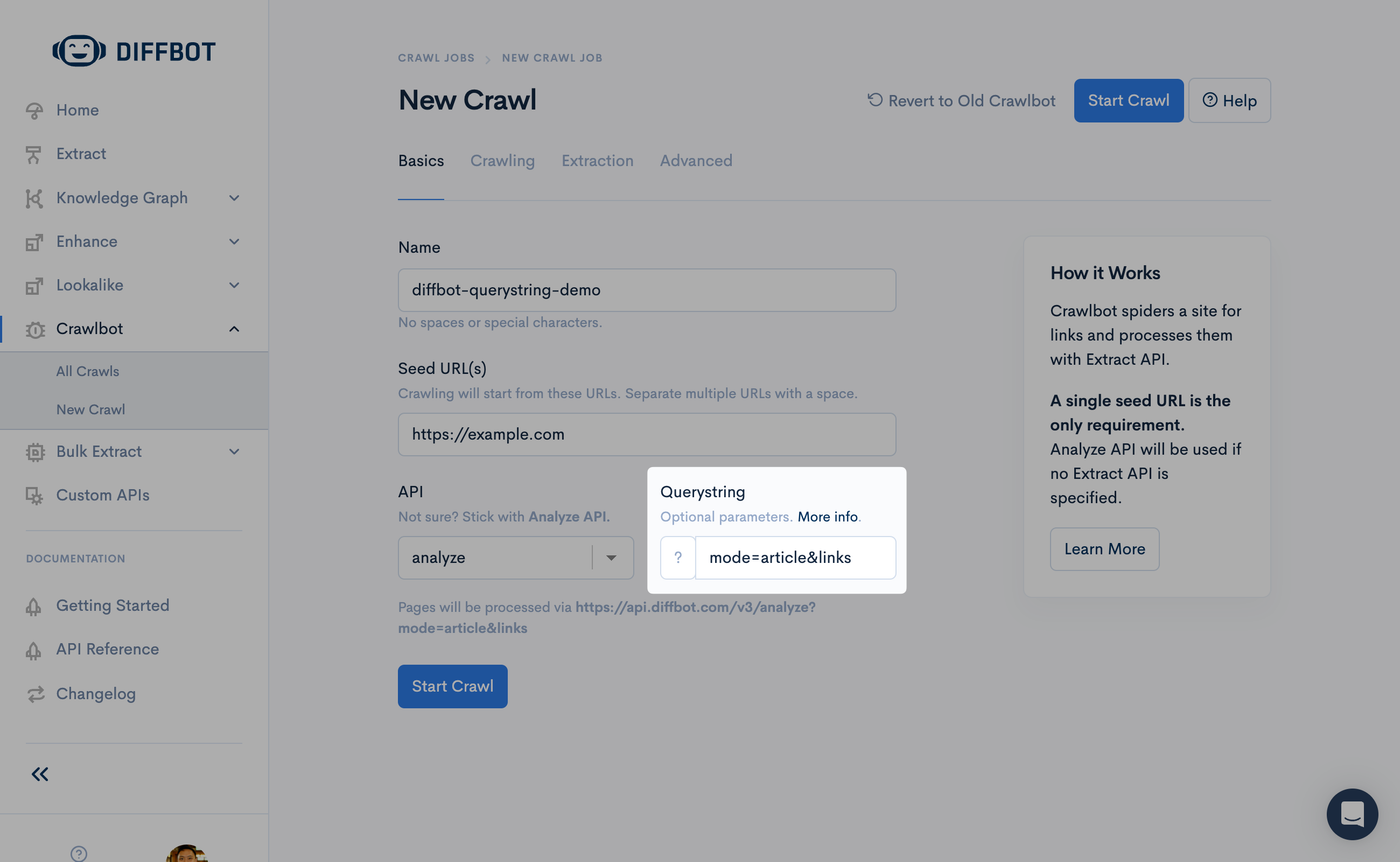Open the chat support widget

pos(1352,814)
